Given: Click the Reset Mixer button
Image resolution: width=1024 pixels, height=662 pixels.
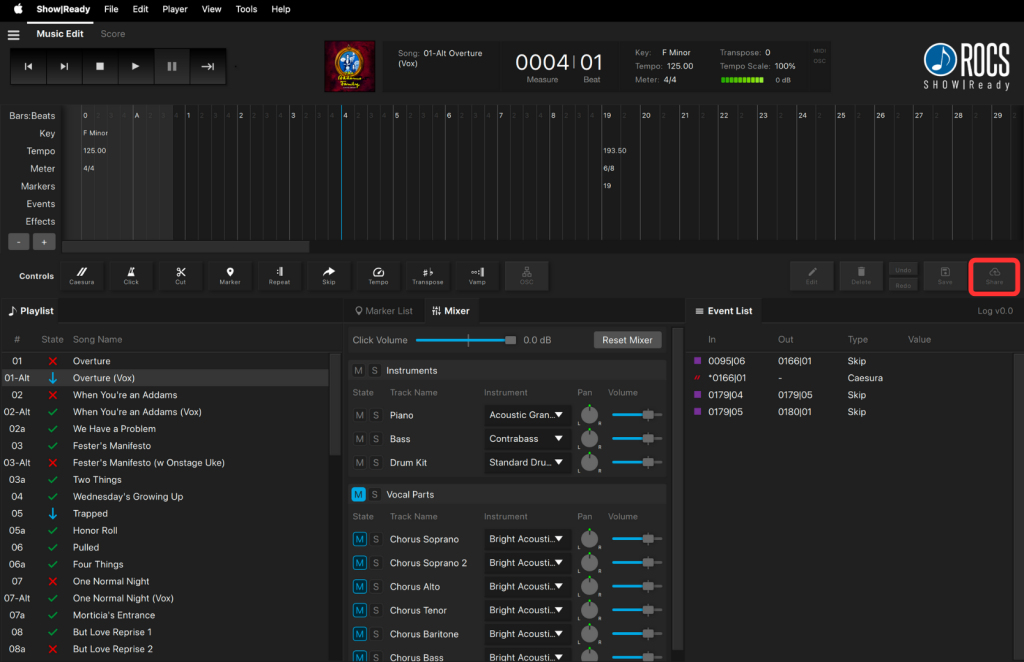Looking at the screenshot, I should pyautogui.click(x=627, y=340).
